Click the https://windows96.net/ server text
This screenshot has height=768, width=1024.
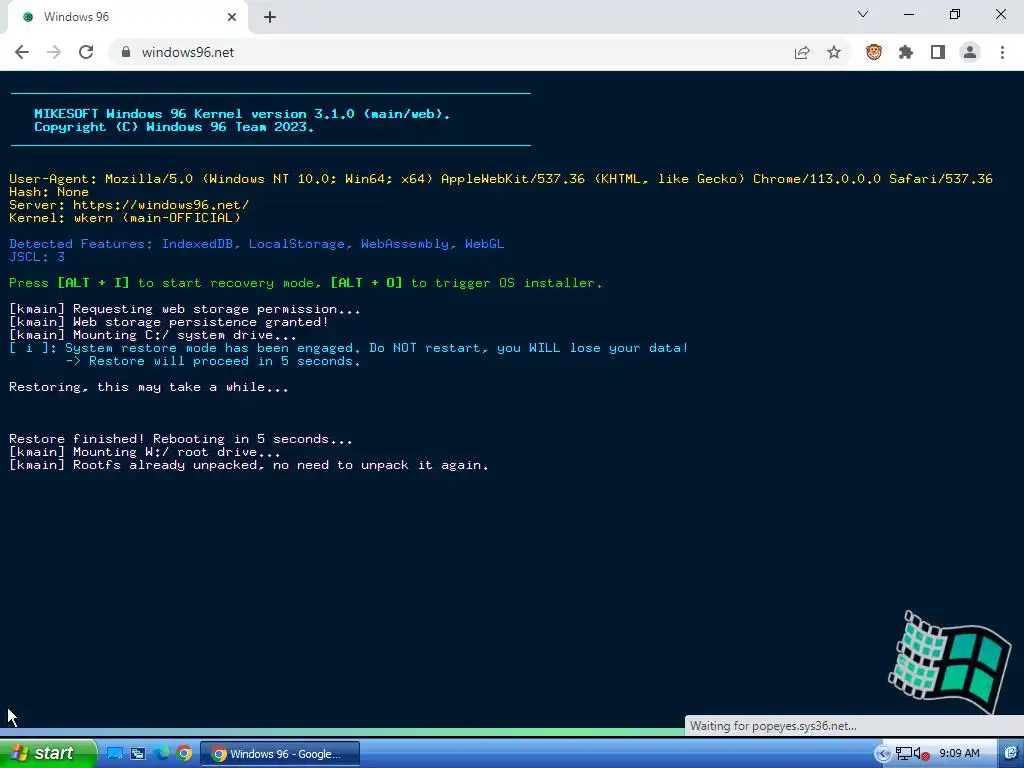[161, 204]
